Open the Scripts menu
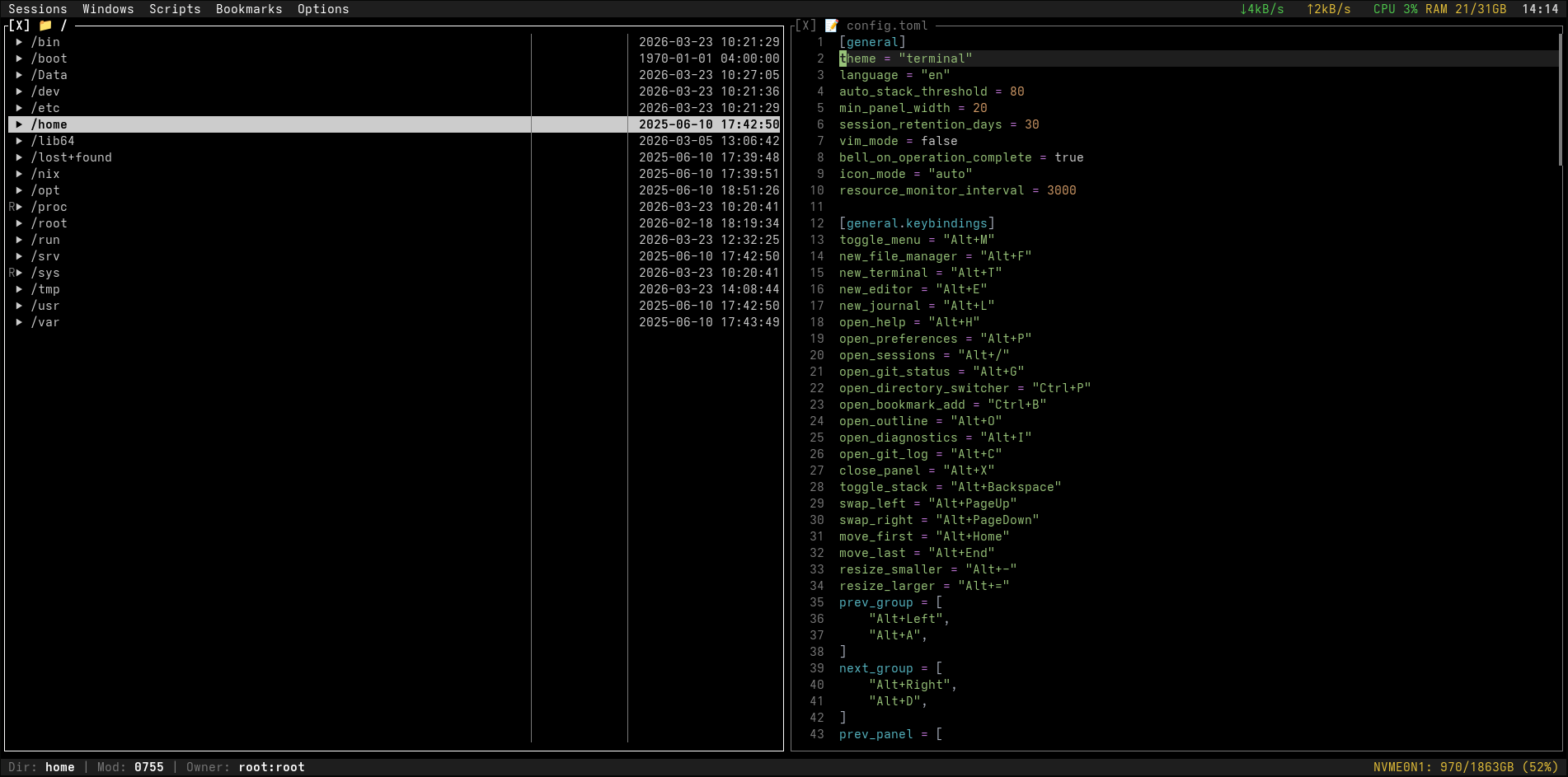The height and width of the screenshot is (777, 1568). click(x=175, y=9)
